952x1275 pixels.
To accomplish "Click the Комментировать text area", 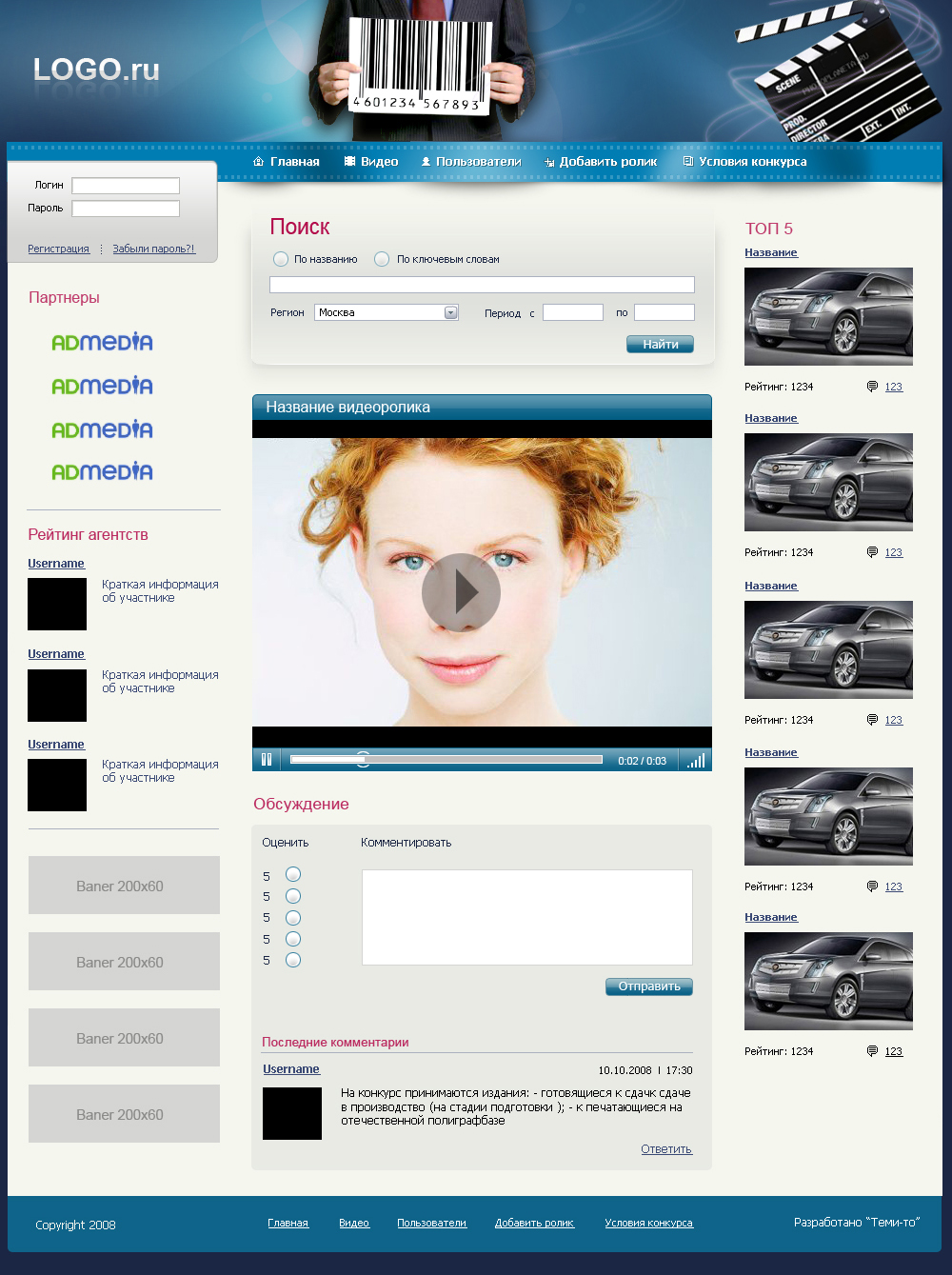I will coord(527,917).
